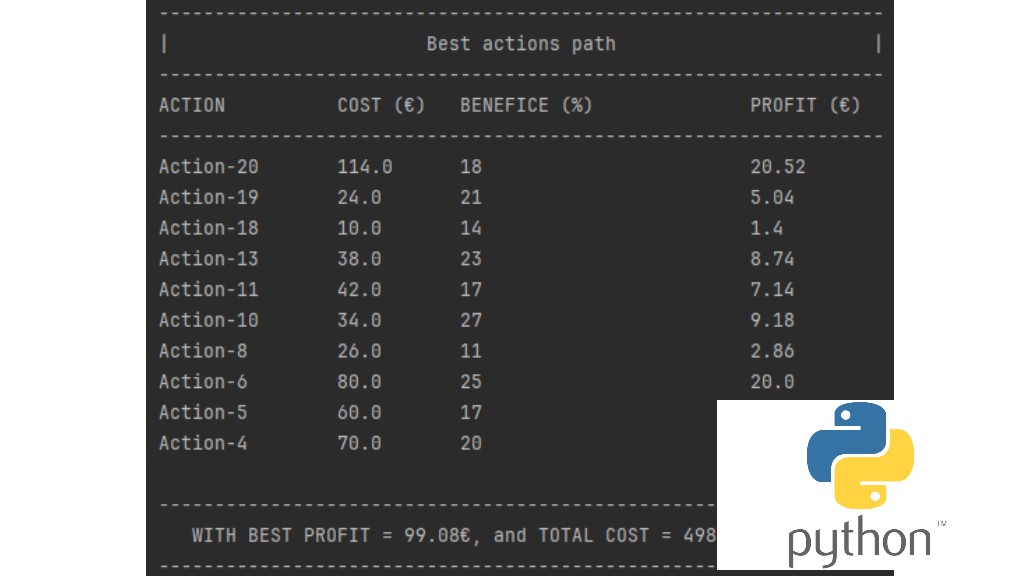
Task: Select the Action-6 row label
Action: [x=203, y=382]
